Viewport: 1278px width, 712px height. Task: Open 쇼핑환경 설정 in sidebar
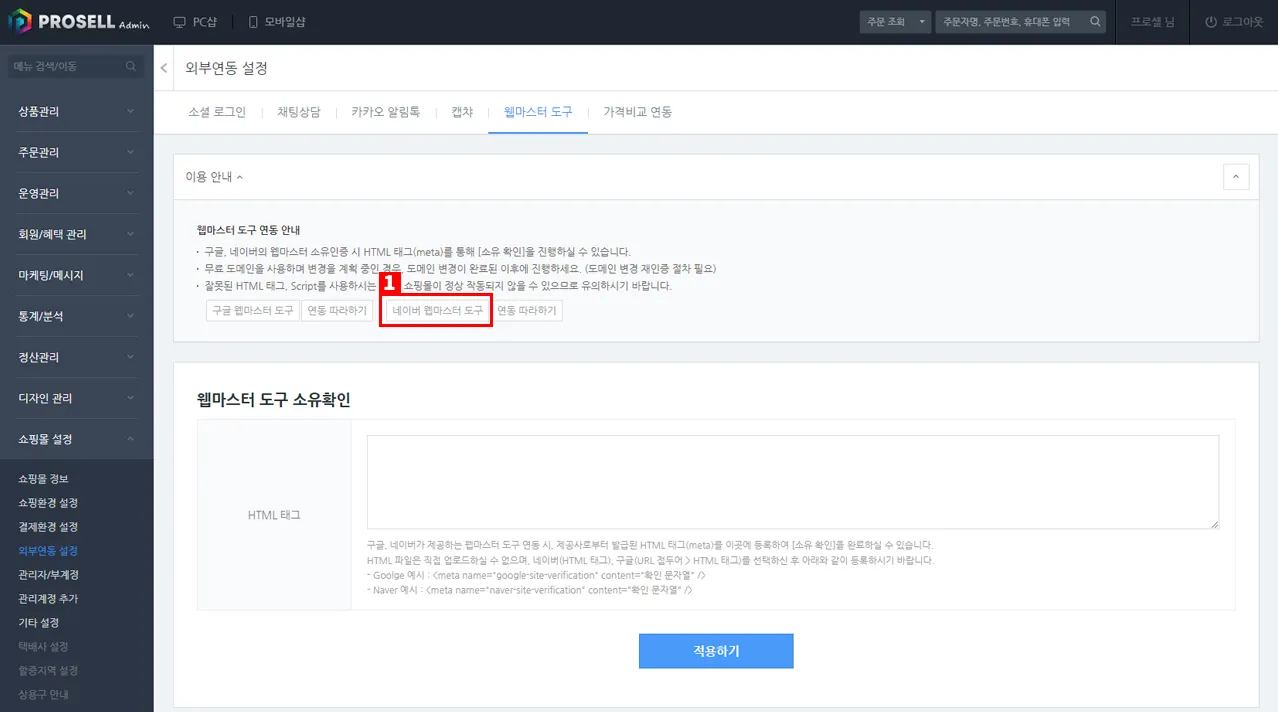pos(48,503)
